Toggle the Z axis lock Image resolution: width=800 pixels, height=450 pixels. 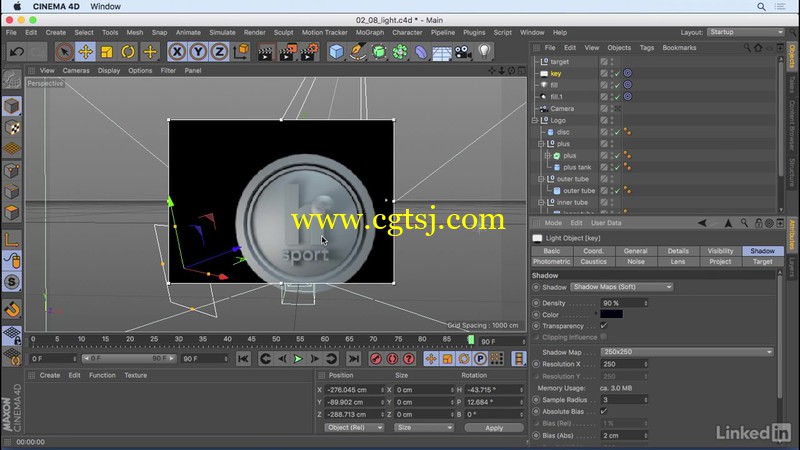(219, 52)
